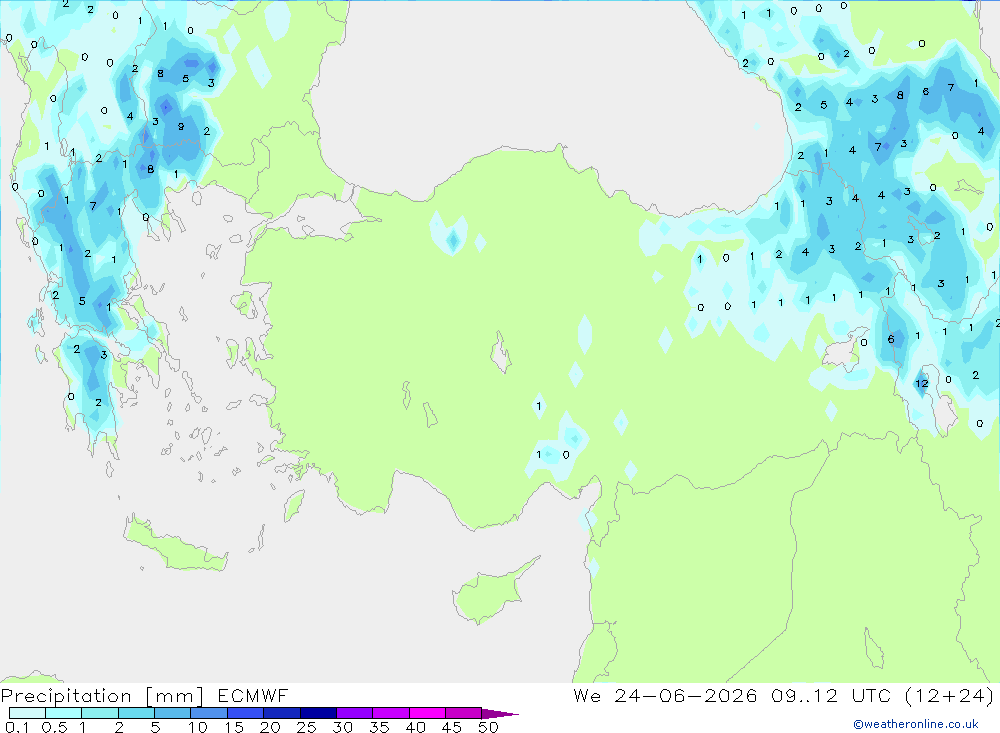Pick the 45–50 mm dark magenta legend swatch
Image resolution: width=1000 pixels, height=733 pixels.
click(464, 713)
